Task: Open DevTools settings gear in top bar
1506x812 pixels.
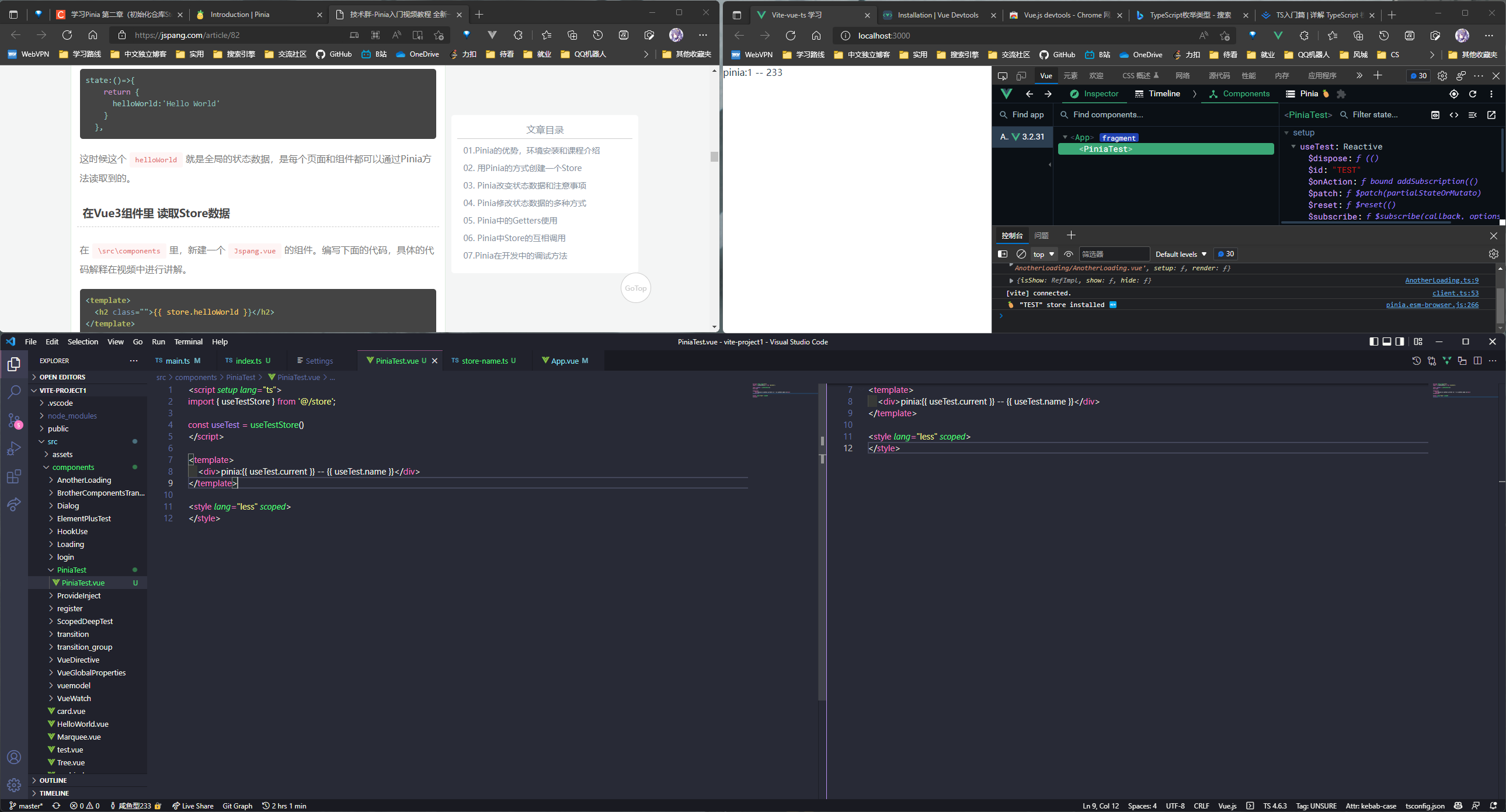Action: point(1442,75)
